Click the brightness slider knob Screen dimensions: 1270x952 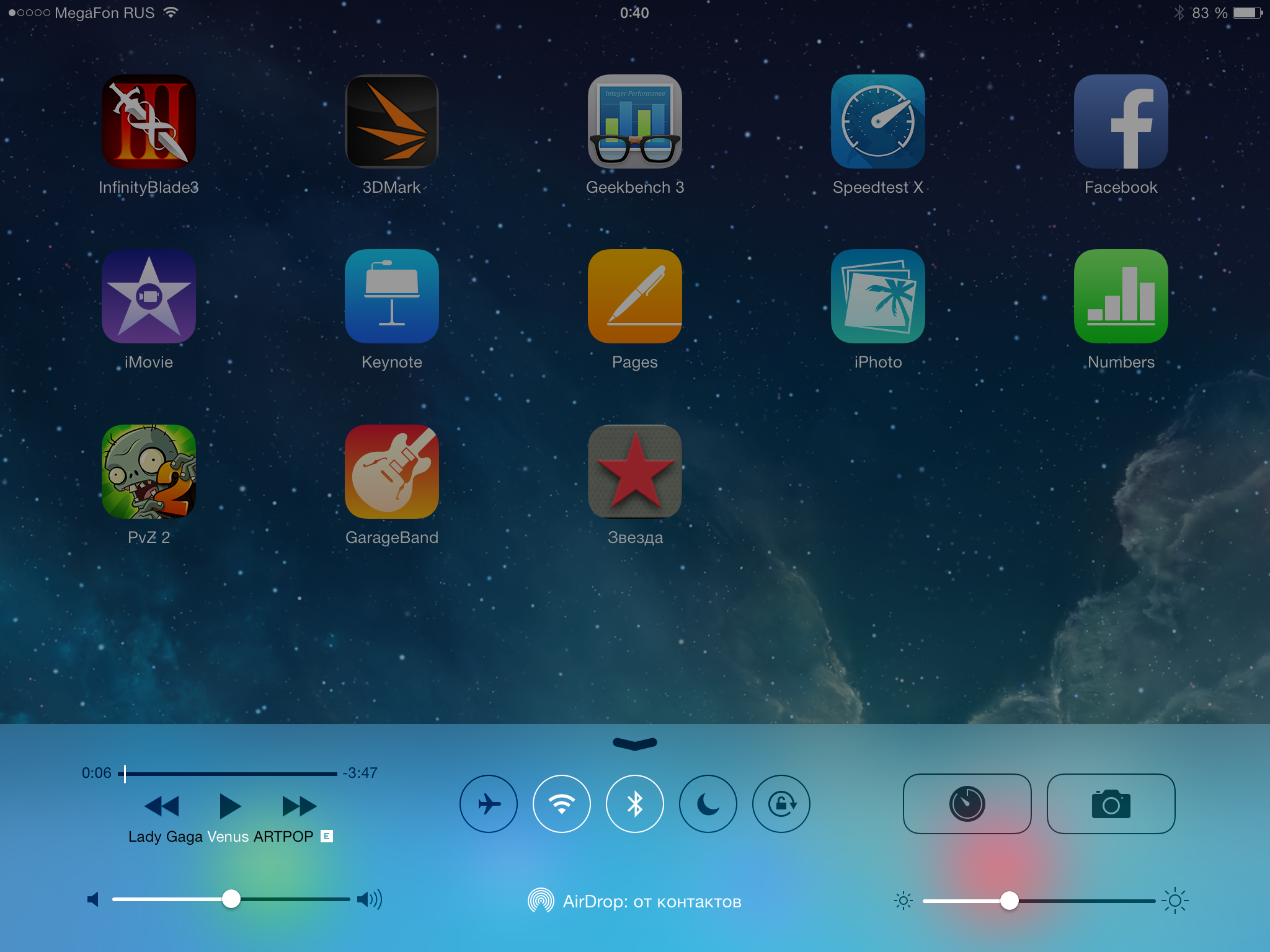click(1010, 901)
